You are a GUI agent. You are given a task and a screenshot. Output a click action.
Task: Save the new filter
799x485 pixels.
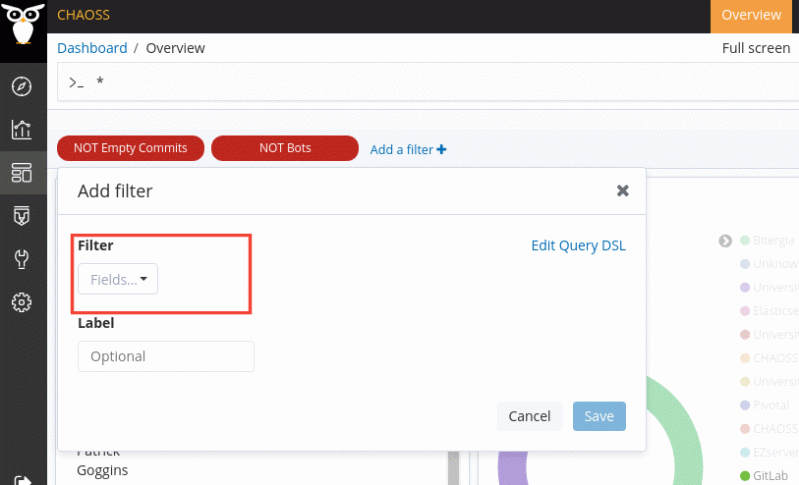pyautogui.click(x=599, y=416)
